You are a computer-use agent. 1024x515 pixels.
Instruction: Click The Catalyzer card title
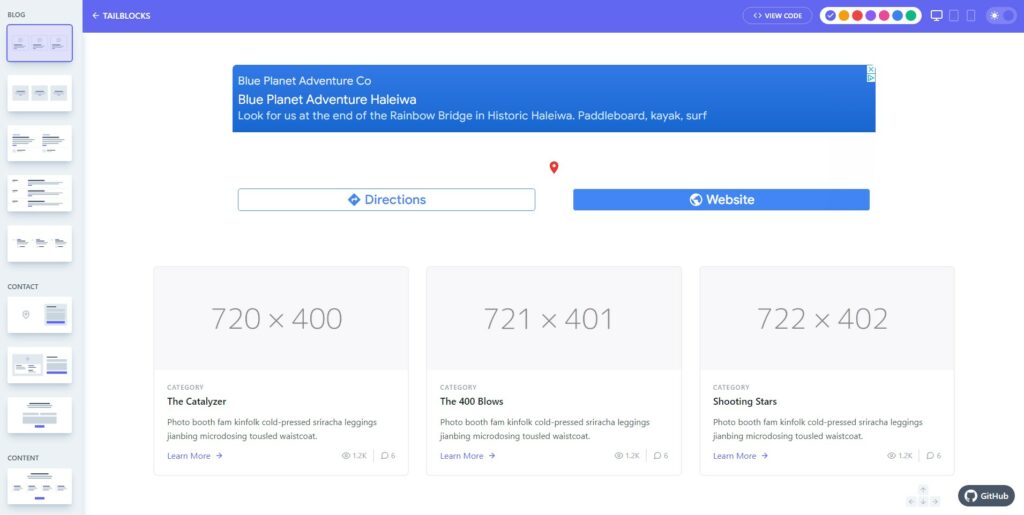coord(197,401)
